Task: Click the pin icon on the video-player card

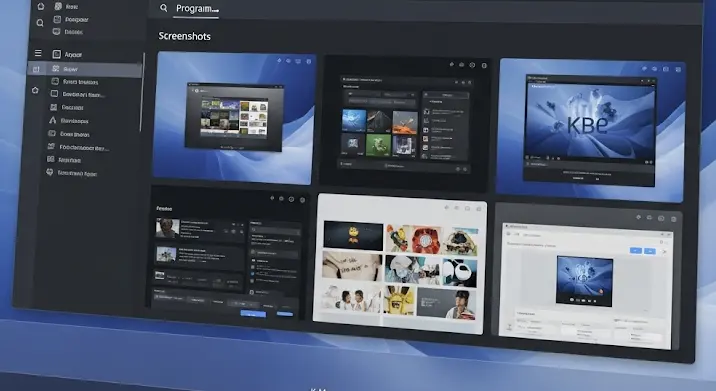Action: click(x=638, y=217)
